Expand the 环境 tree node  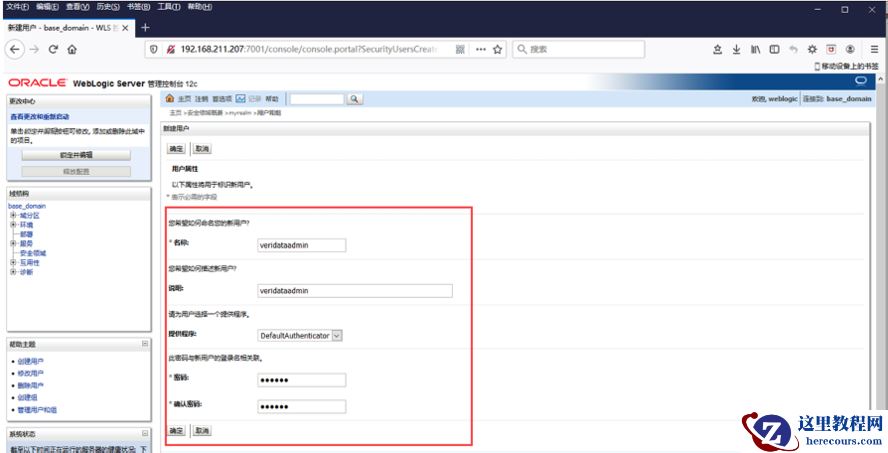13,225
